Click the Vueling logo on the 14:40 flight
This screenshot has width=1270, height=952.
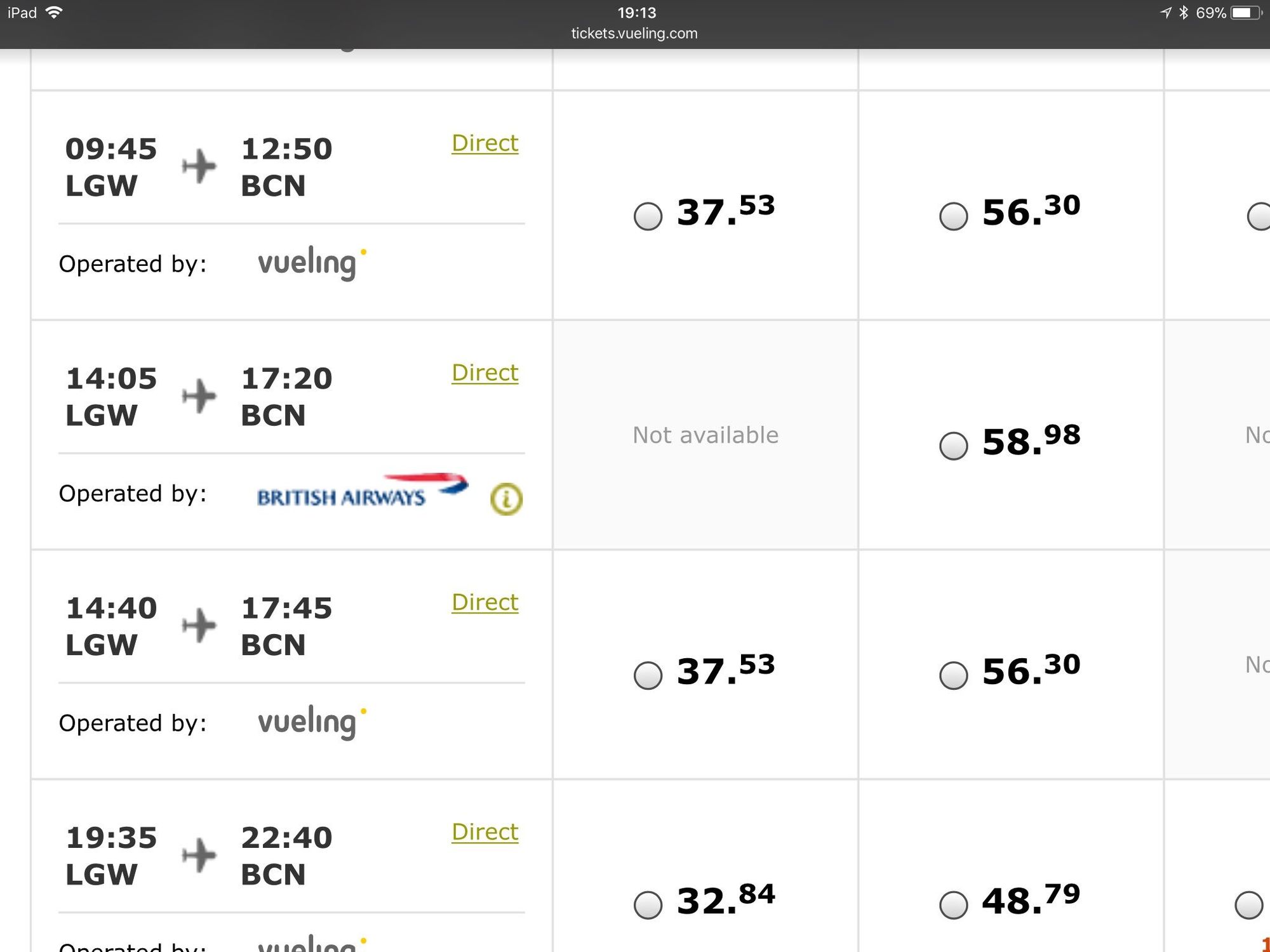point(312,722)
